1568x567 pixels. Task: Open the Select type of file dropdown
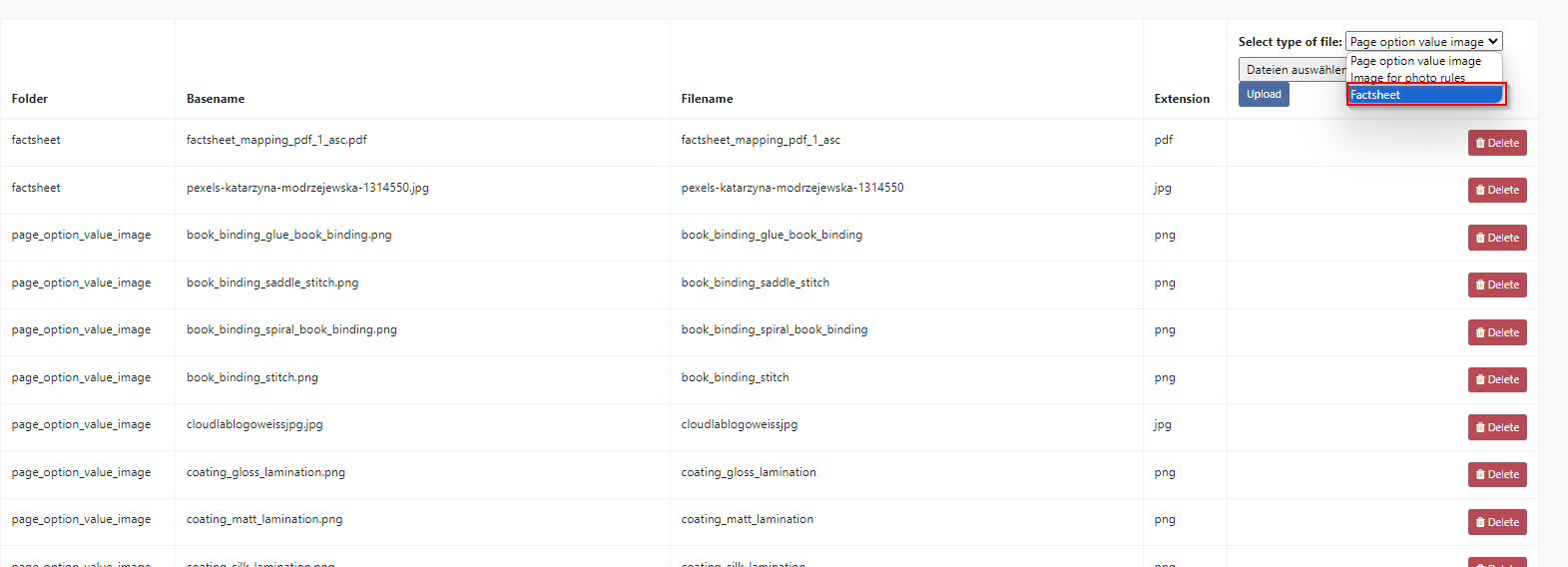tap(1423, 42)
